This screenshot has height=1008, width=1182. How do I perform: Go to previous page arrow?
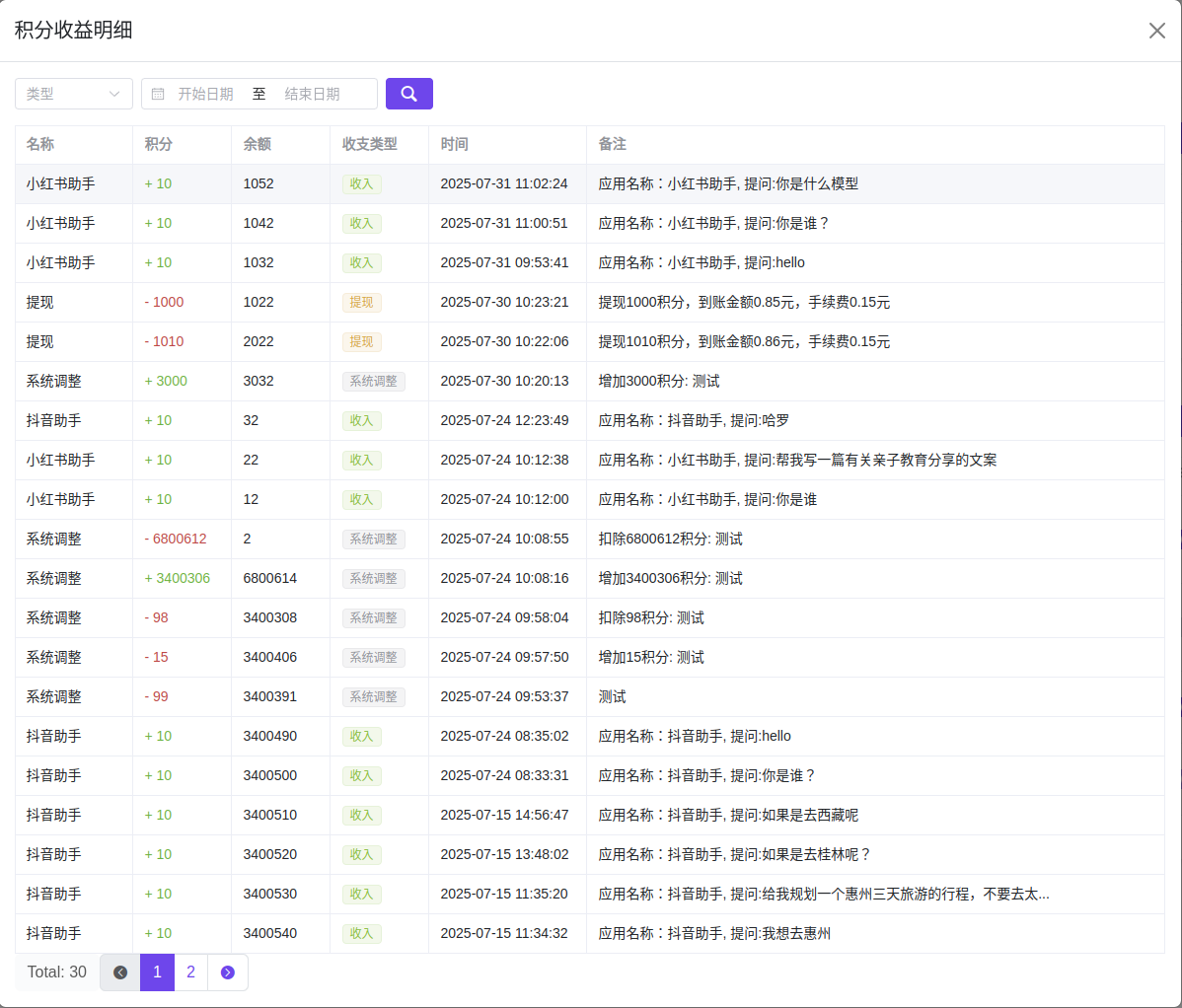[120, 972]
